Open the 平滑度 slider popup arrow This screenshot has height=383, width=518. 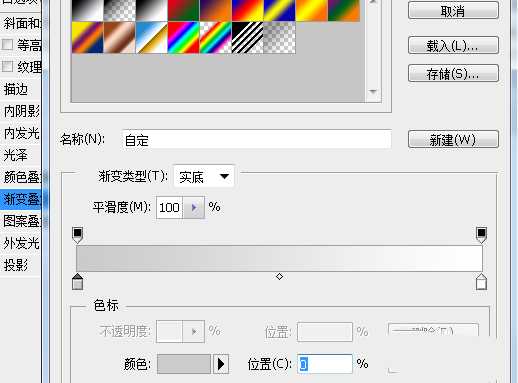click(x=194, y=208)
